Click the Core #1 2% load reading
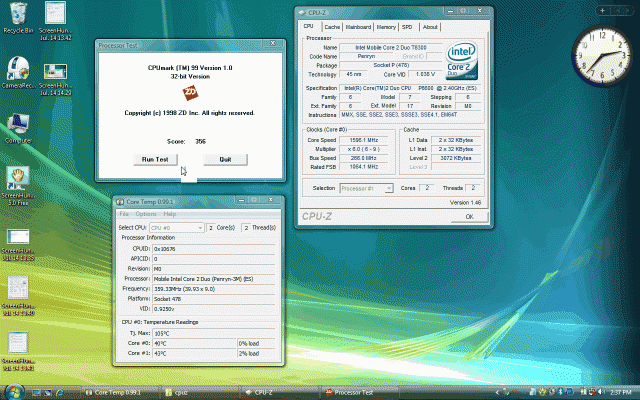 tap(256, 353)
